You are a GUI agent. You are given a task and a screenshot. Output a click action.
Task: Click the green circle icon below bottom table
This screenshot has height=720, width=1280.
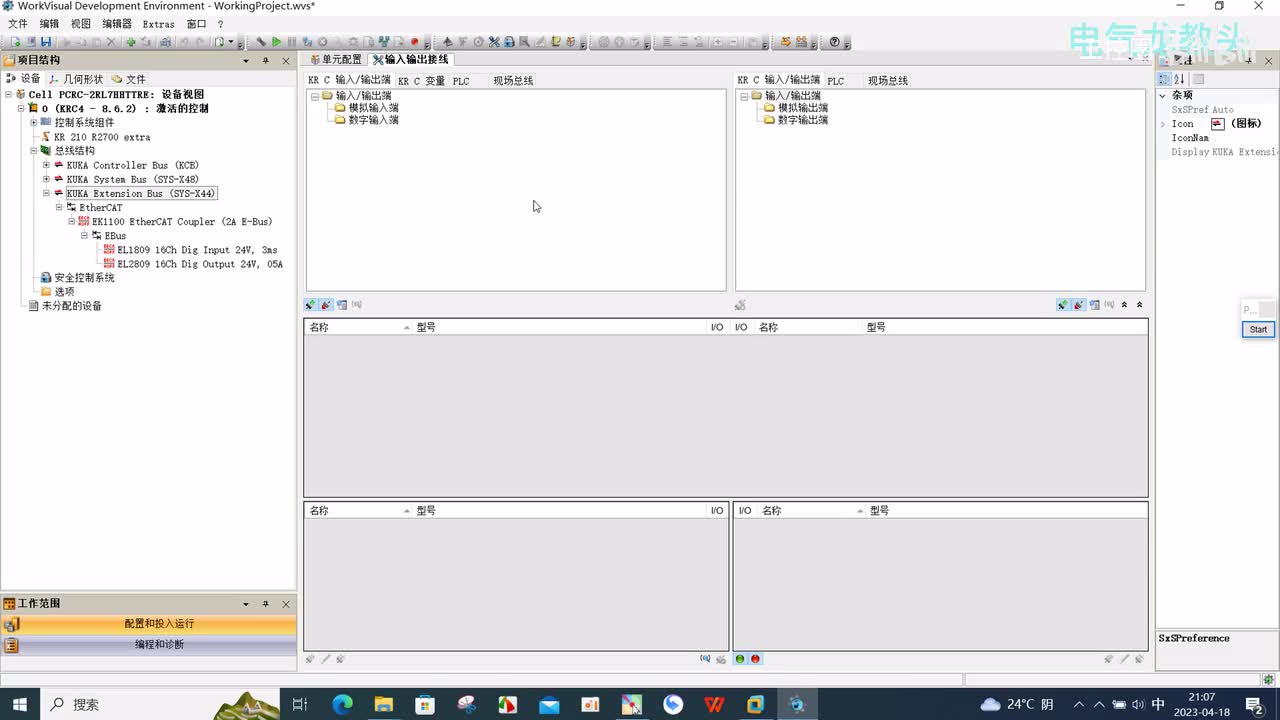[740, 659]
